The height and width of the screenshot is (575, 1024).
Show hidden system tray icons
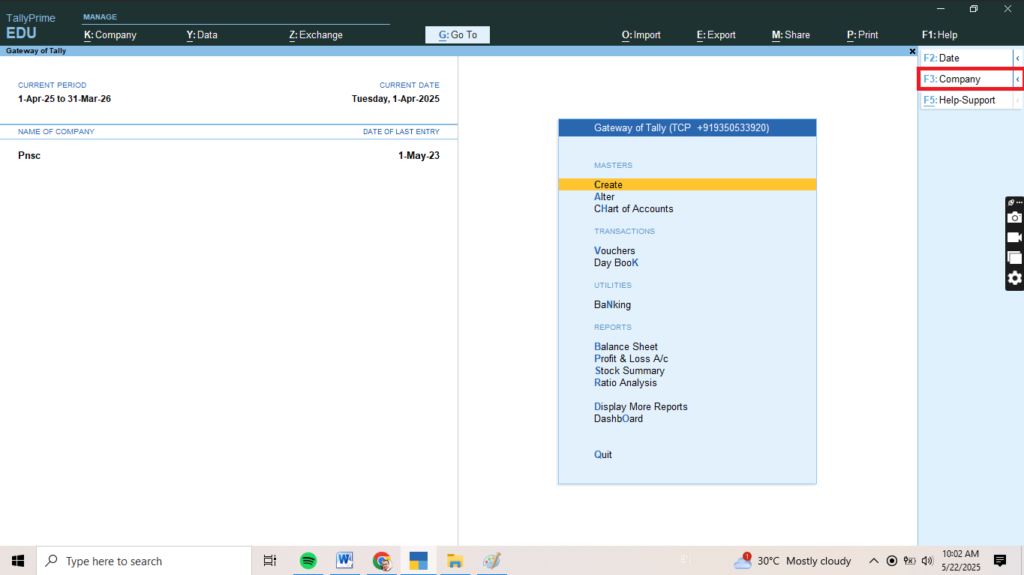point(874,561)
